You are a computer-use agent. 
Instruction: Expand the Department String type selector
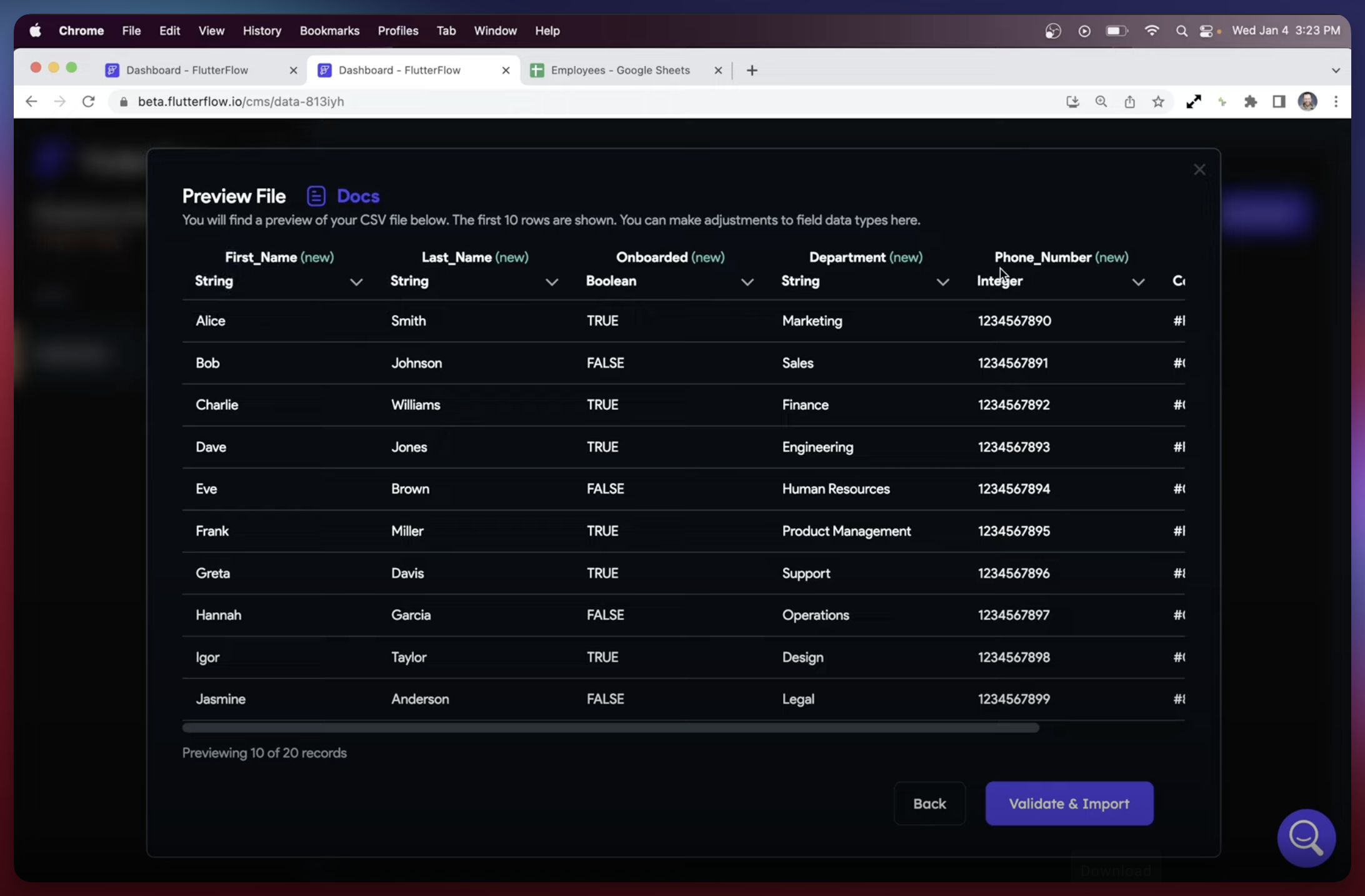pyautogui.click(x=943, y=282)
